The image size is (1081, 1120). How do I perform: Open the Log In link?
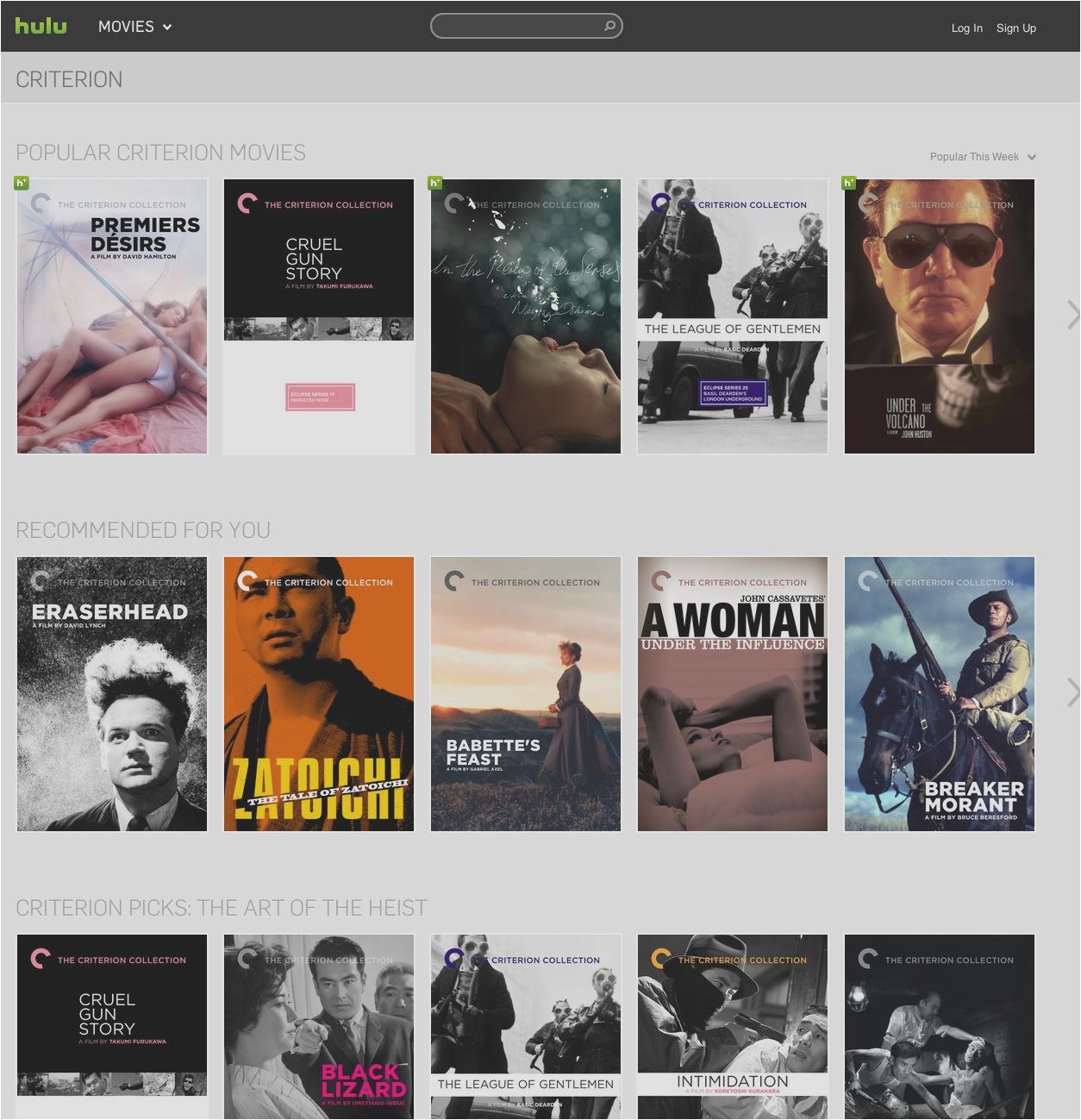[x=966, y=28]
